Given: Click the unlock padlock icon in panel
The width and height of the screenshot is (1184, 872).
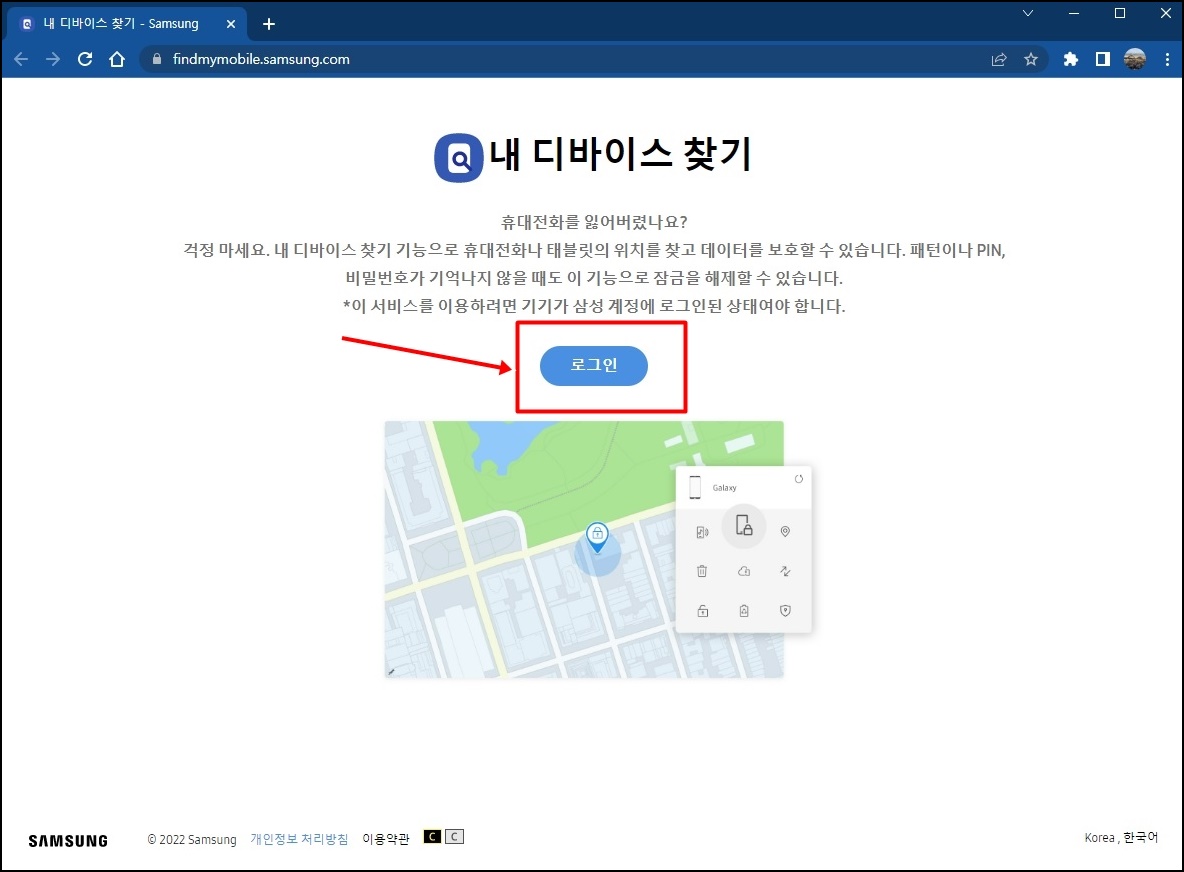Looking at the screenshot, I should click(x=702, y=611).
